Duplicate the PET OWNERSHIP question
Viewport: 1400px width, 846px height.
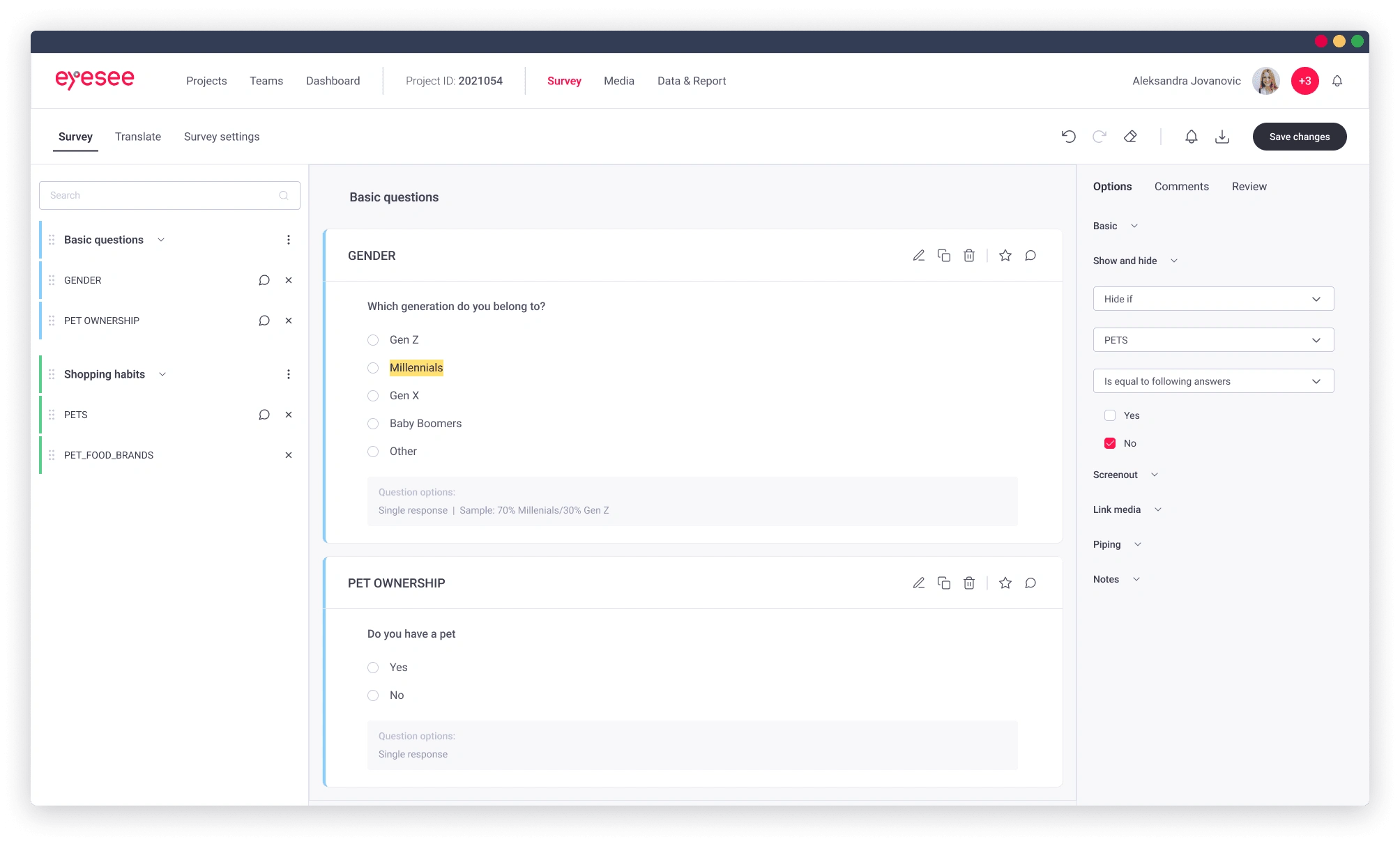tap(944, 583)
